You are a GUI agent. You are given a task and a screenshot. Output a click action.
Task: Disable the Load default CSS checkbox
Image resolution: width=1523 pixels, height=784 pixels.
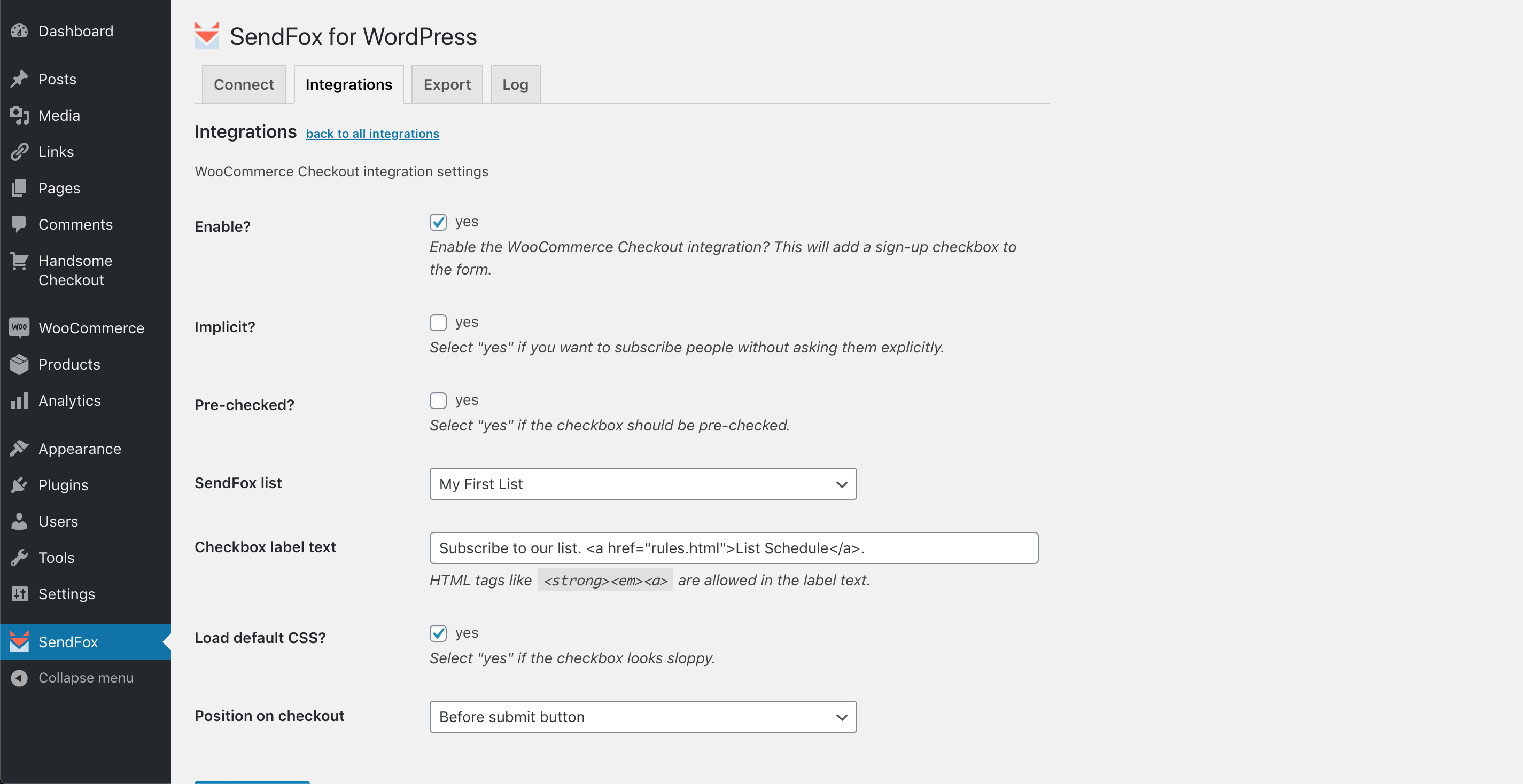coord(438,633)
